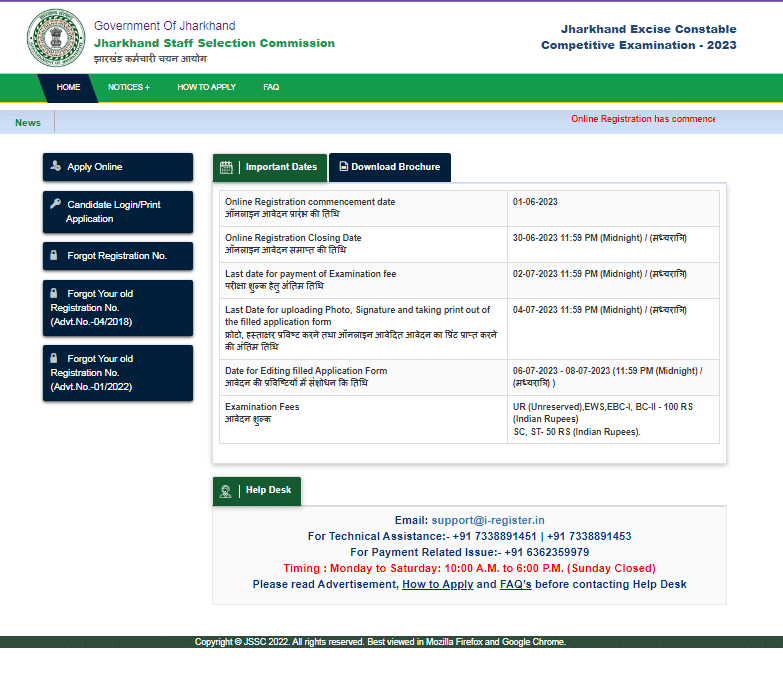Click lock icon for Advt.No.-01/2022 registration
783x678 pixels.
click(54, 359)
